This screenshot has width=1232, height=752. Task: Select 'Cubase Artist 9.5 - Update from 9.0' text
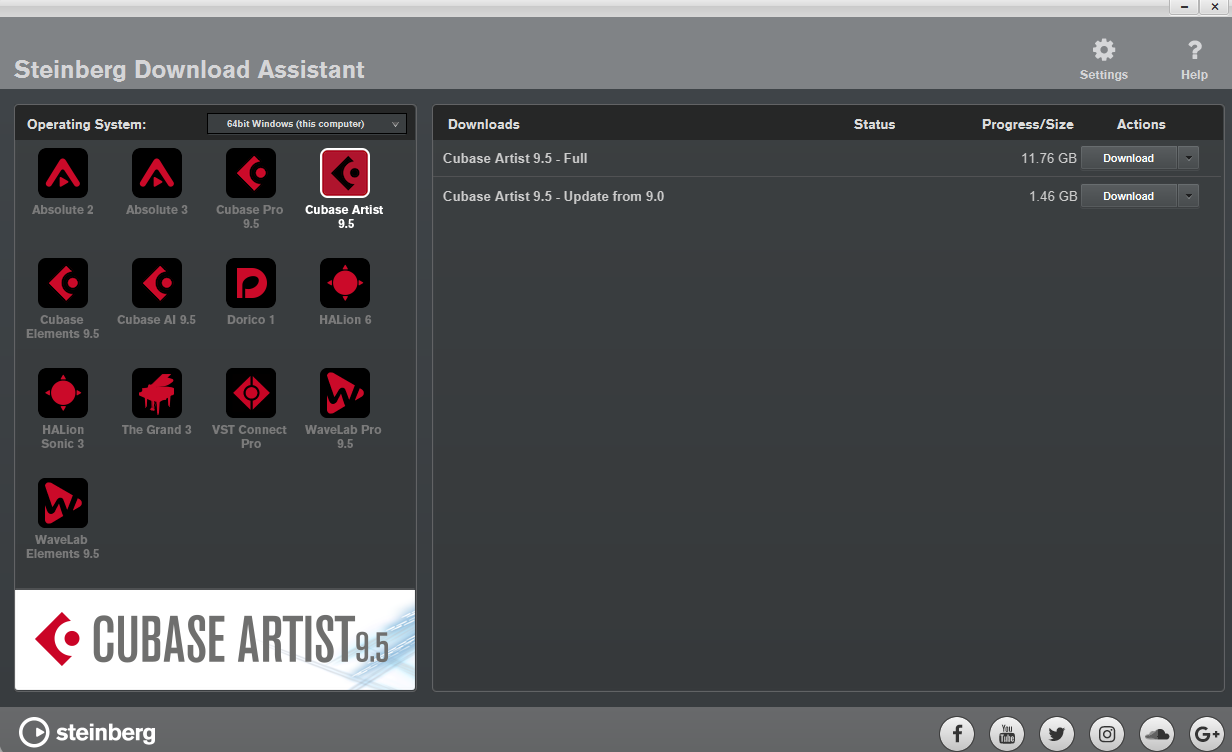553,196
